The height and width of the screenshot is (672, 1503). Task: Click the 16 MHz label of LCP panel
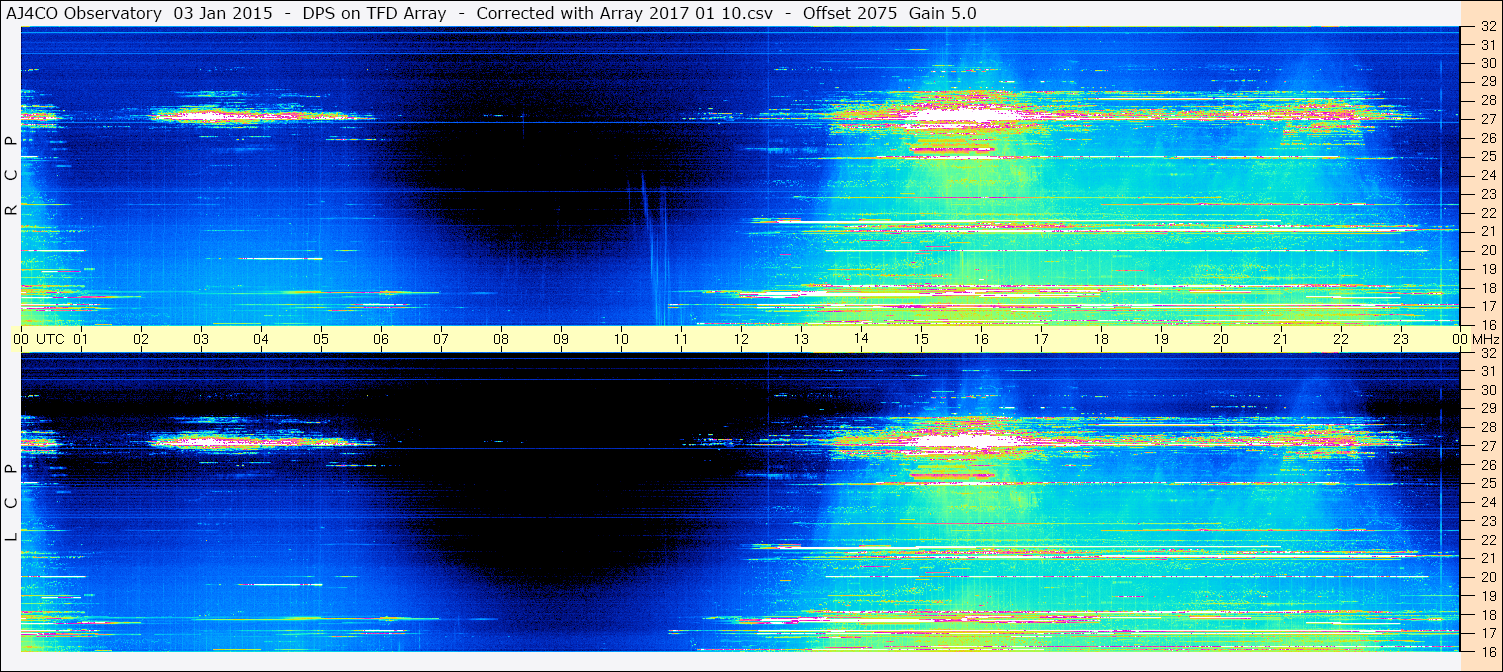coord(1488,651)
